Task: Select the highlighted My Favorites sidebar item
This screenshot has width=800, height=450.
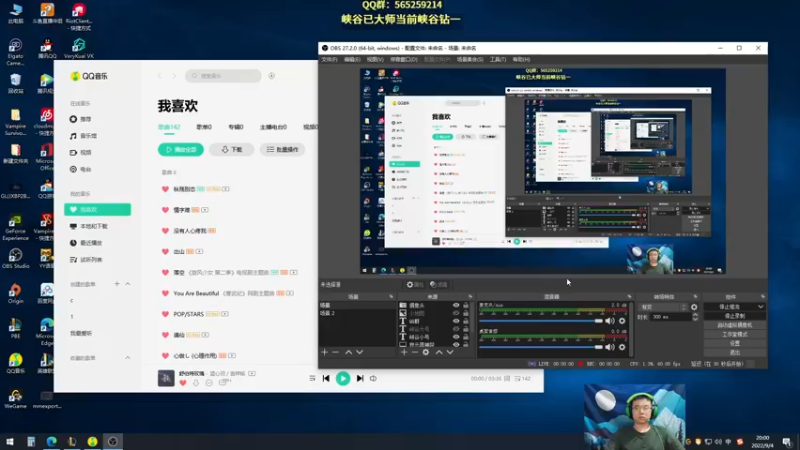Action: point(97,210)
